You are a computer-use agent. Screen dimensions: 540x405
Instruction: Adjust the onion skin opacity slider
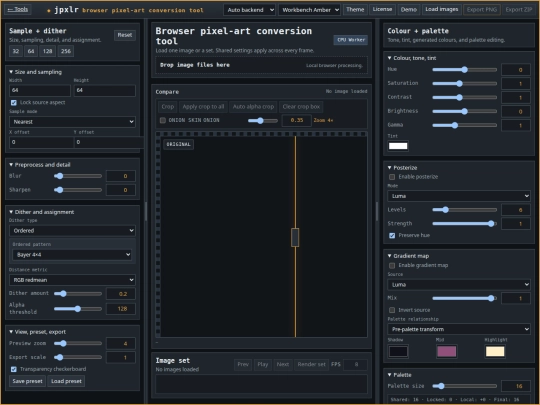pyautogui.click(x=263, y=121)
